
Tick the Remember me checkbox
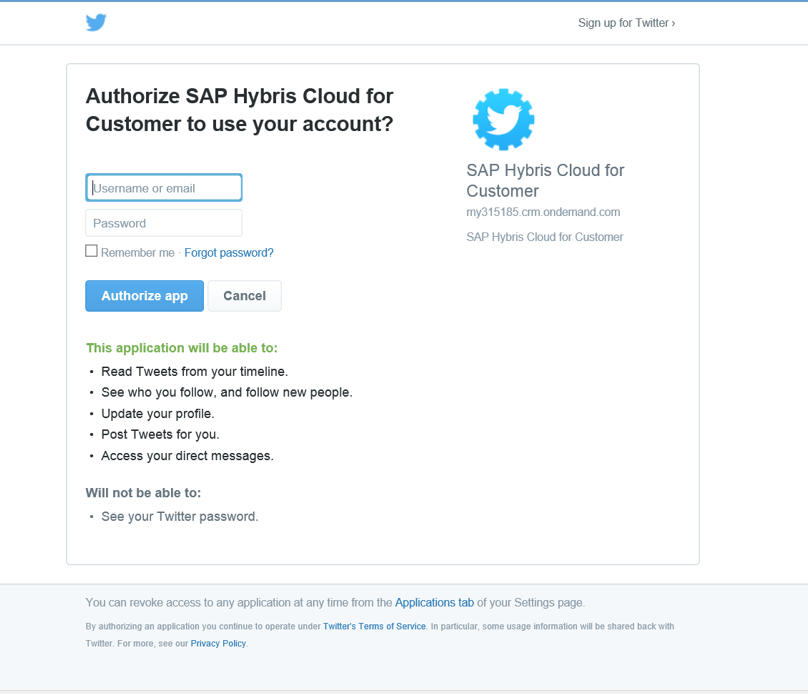91,251
